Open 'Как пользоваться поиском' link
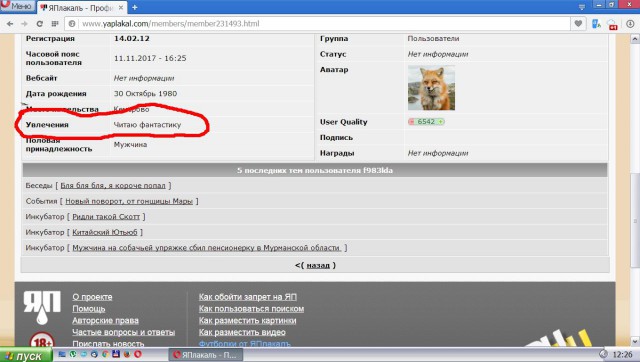This screenshot has height=362, width=640. [251, 309]
